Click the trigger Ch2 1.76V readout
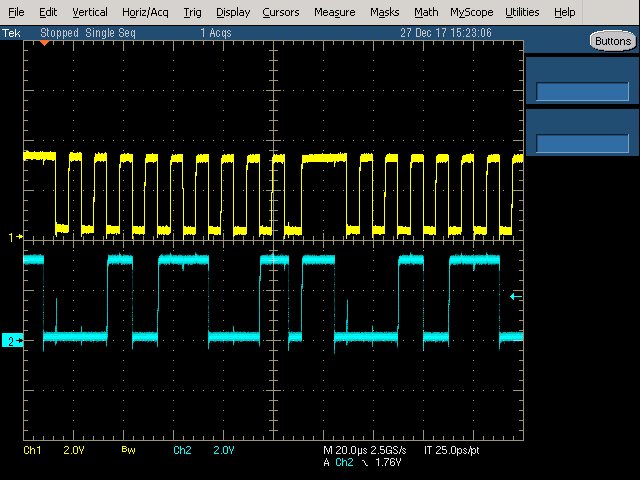640x480 pixels. pos(362,462)
